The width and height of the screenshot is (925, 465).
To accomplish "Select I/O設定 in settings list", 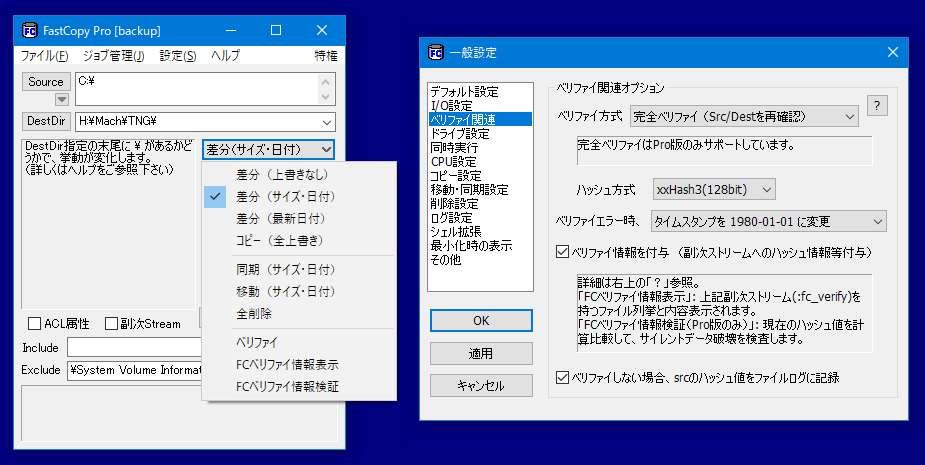I will click(480, 106).
